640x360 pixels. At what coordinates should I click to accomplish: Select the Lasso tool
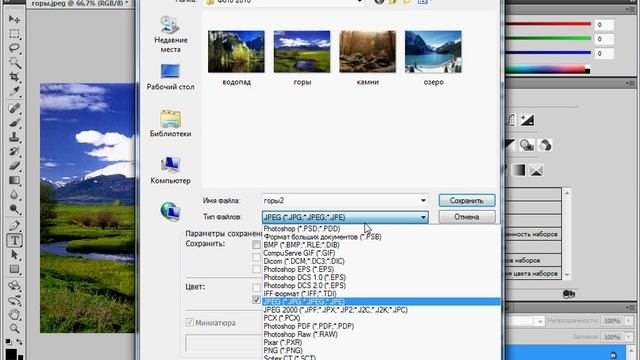click(x=14, y=48)
